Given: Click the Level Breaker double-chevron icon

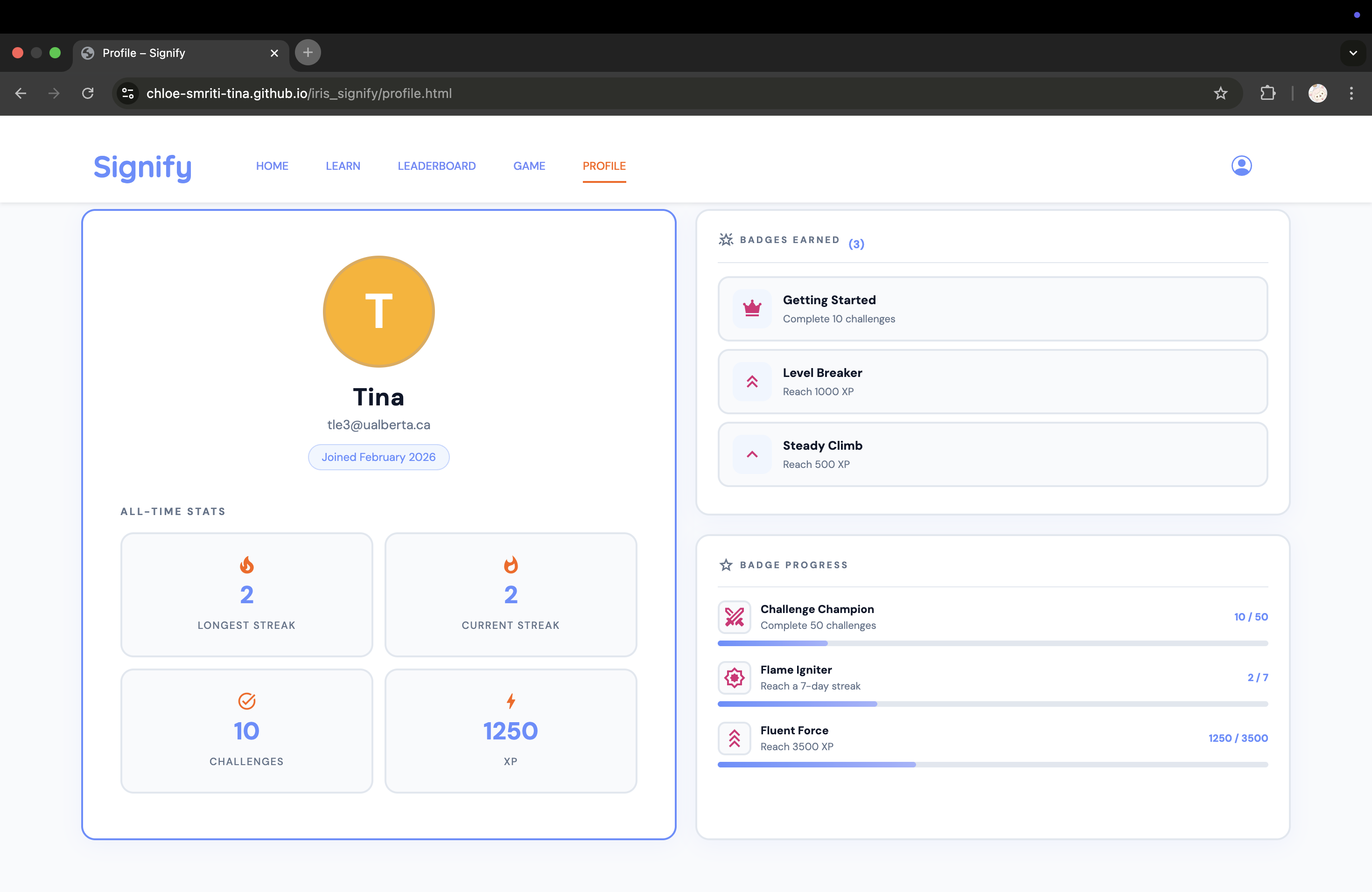Looking at the screenshot, I should (x=752, y=382).
